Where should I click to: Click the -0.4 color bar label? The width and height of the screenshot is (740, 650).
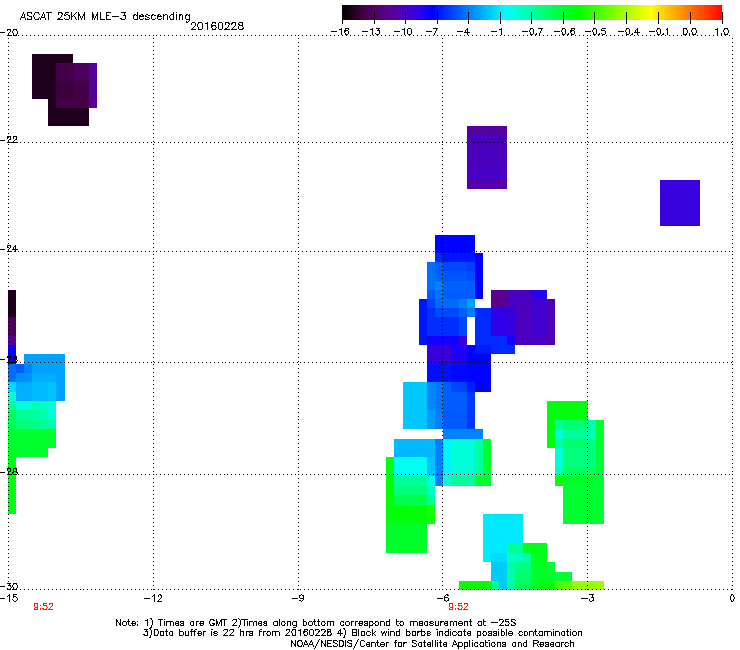(x=629, y=32)
